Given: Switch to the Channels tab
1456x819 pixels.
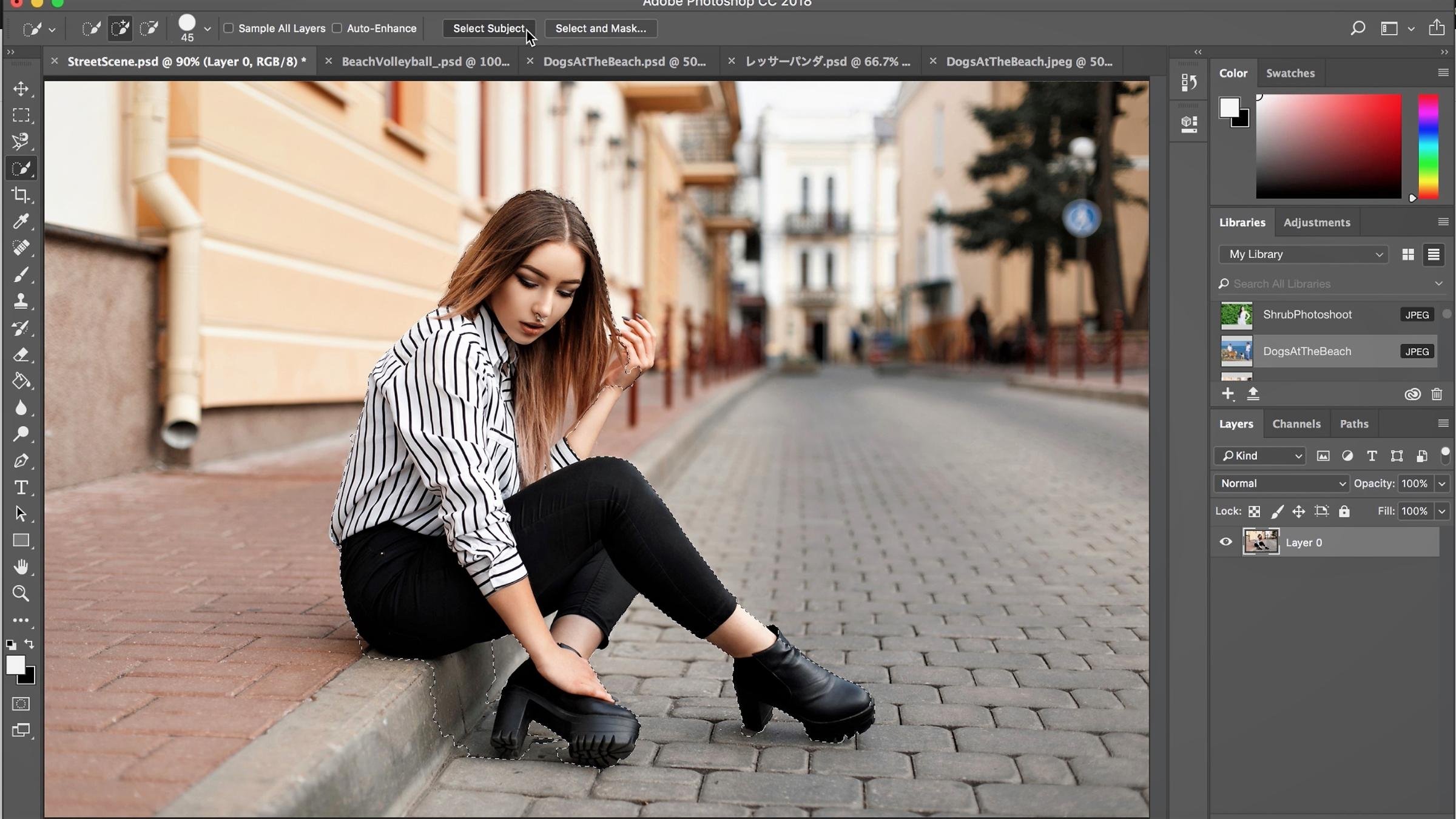Looking at the screenshot, I should (x=1296, y=423).
